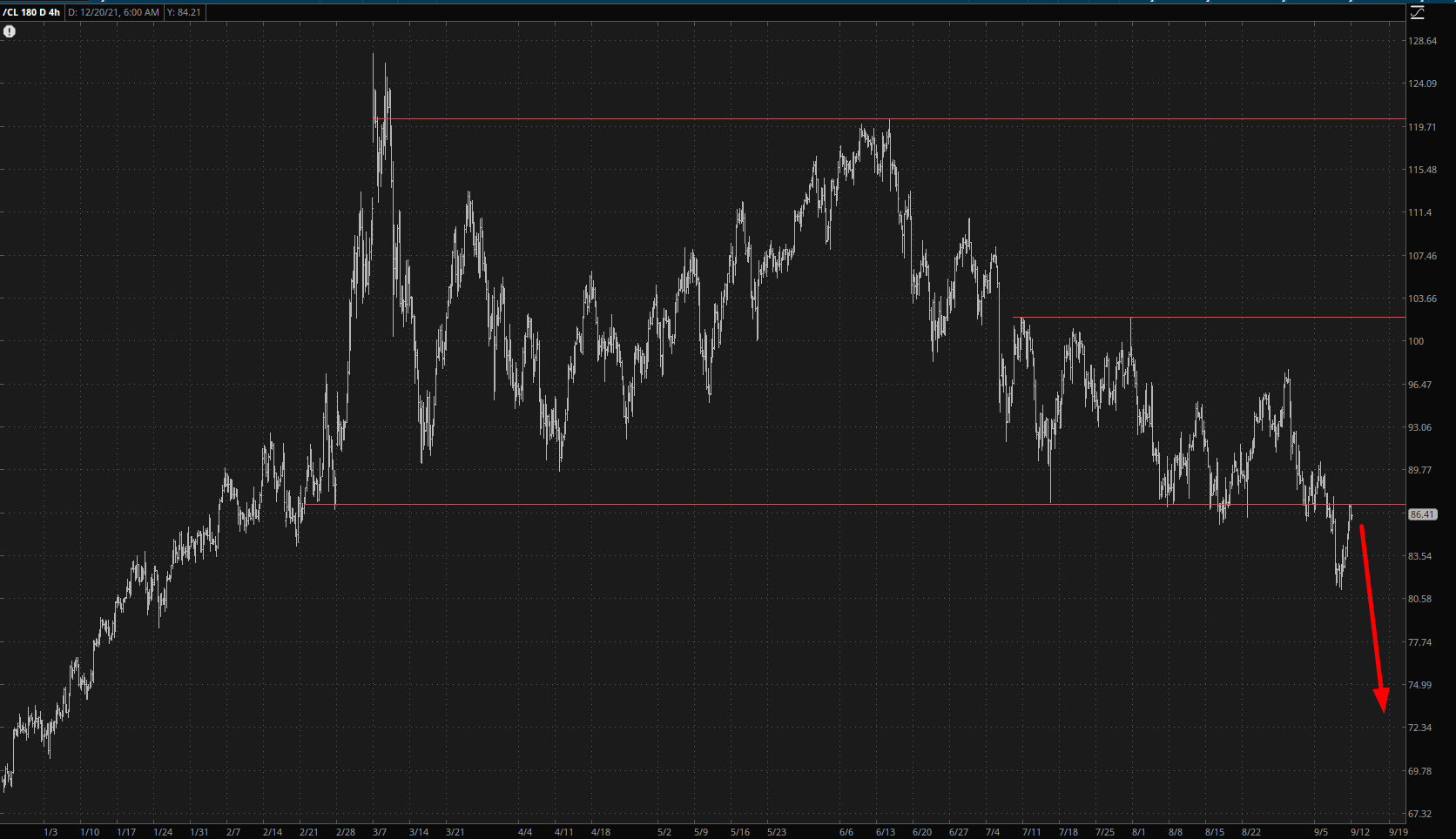
Task: Click the Y: 84.21 cursor value
Action: click(183, 12)
